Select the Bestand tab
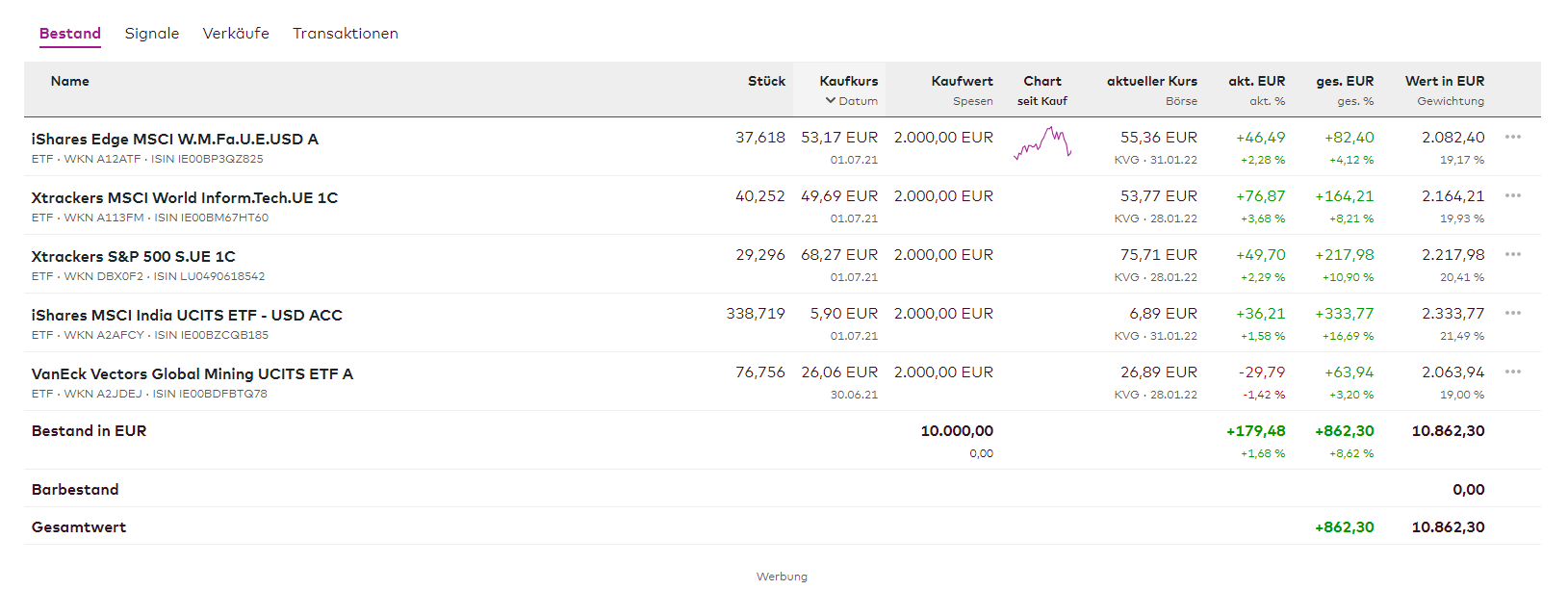Image resolution: width=1568 pixels, height=590 pixels. (70, 34)
